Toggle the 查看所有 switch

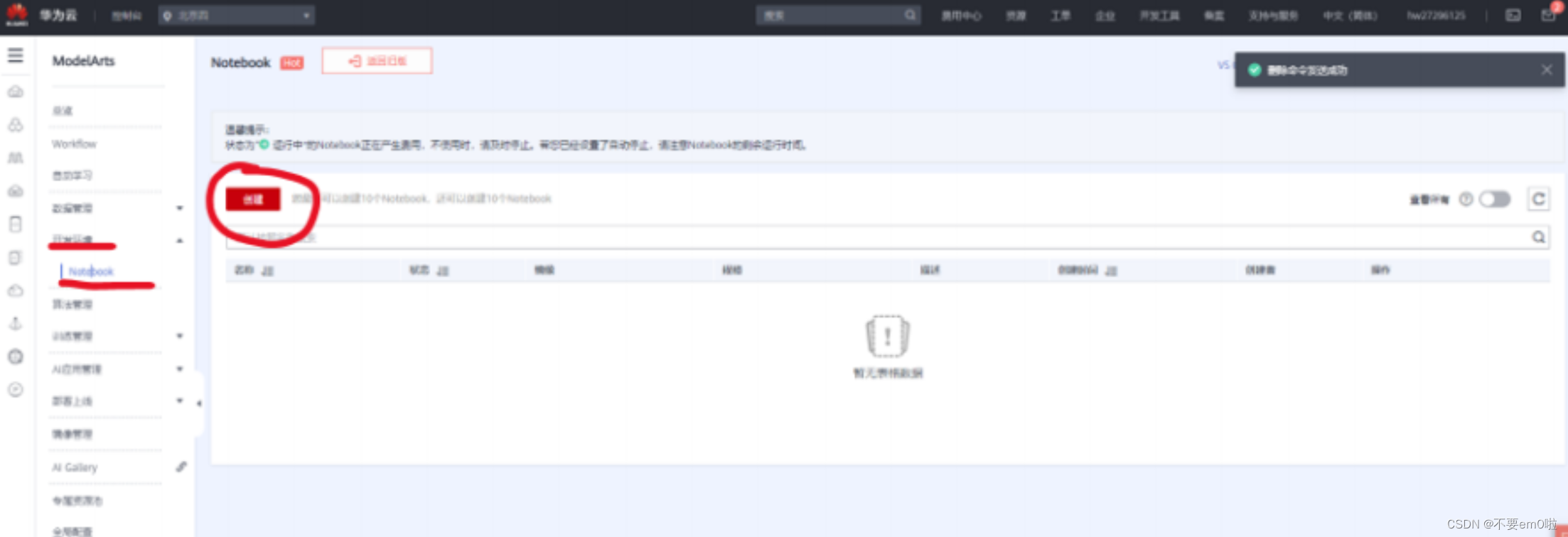pos(1494,200)
